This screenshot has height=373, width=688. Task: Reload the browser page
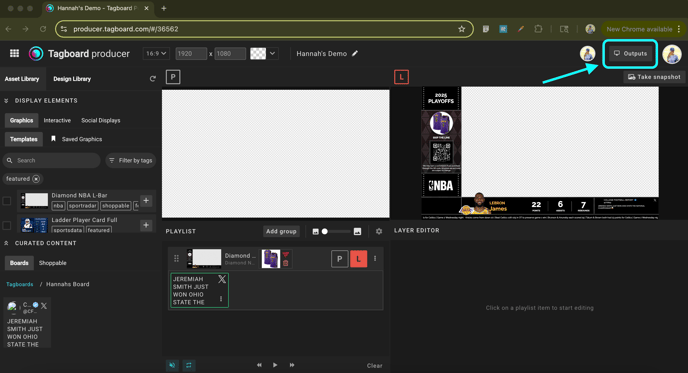tap(43, 29)
